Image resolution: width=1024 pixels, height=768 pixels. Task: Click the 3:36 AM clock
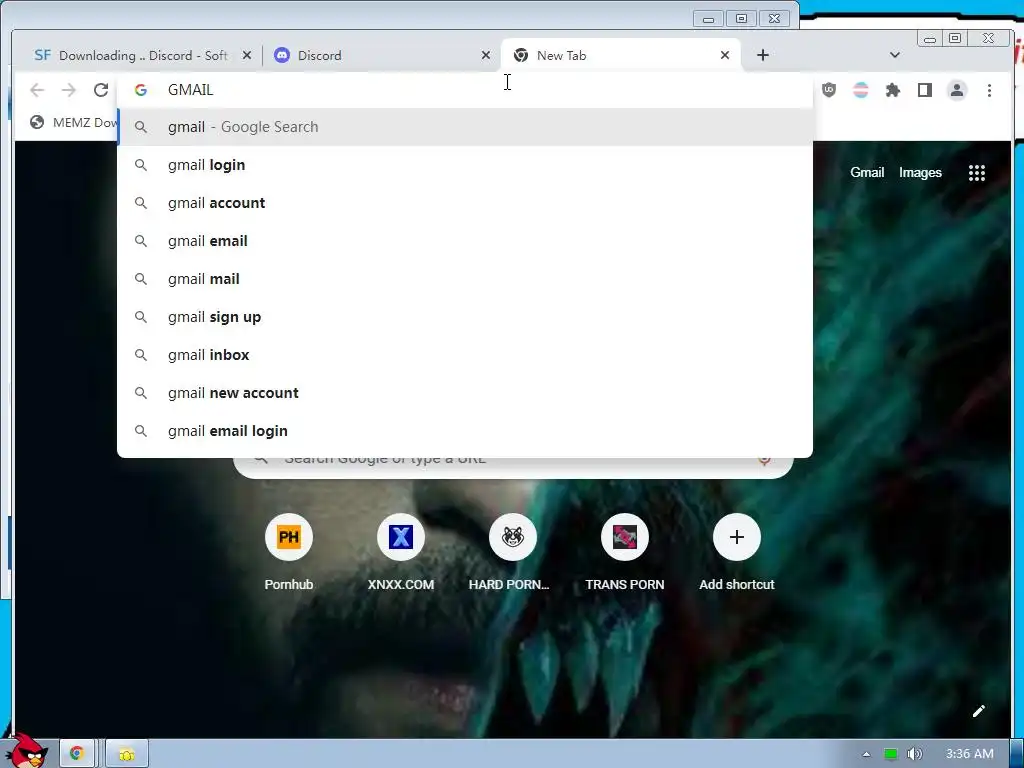coord(970,754)
